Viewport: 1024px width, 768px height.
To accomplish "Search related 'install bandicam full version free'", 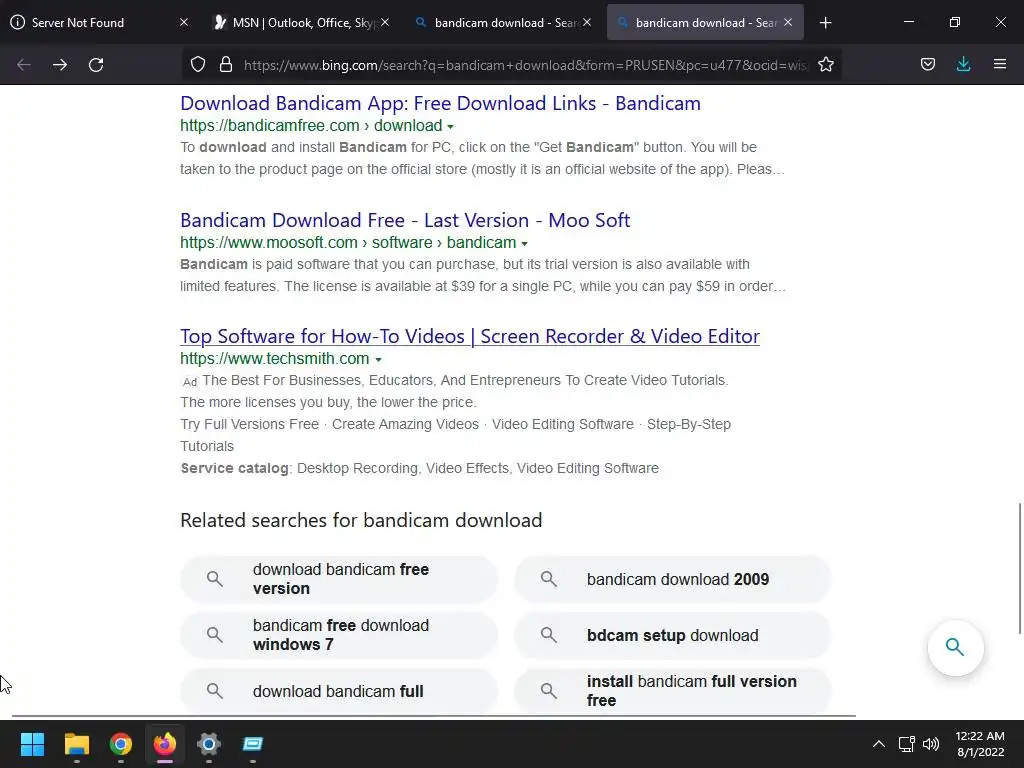I will click(x=673, y=691).
